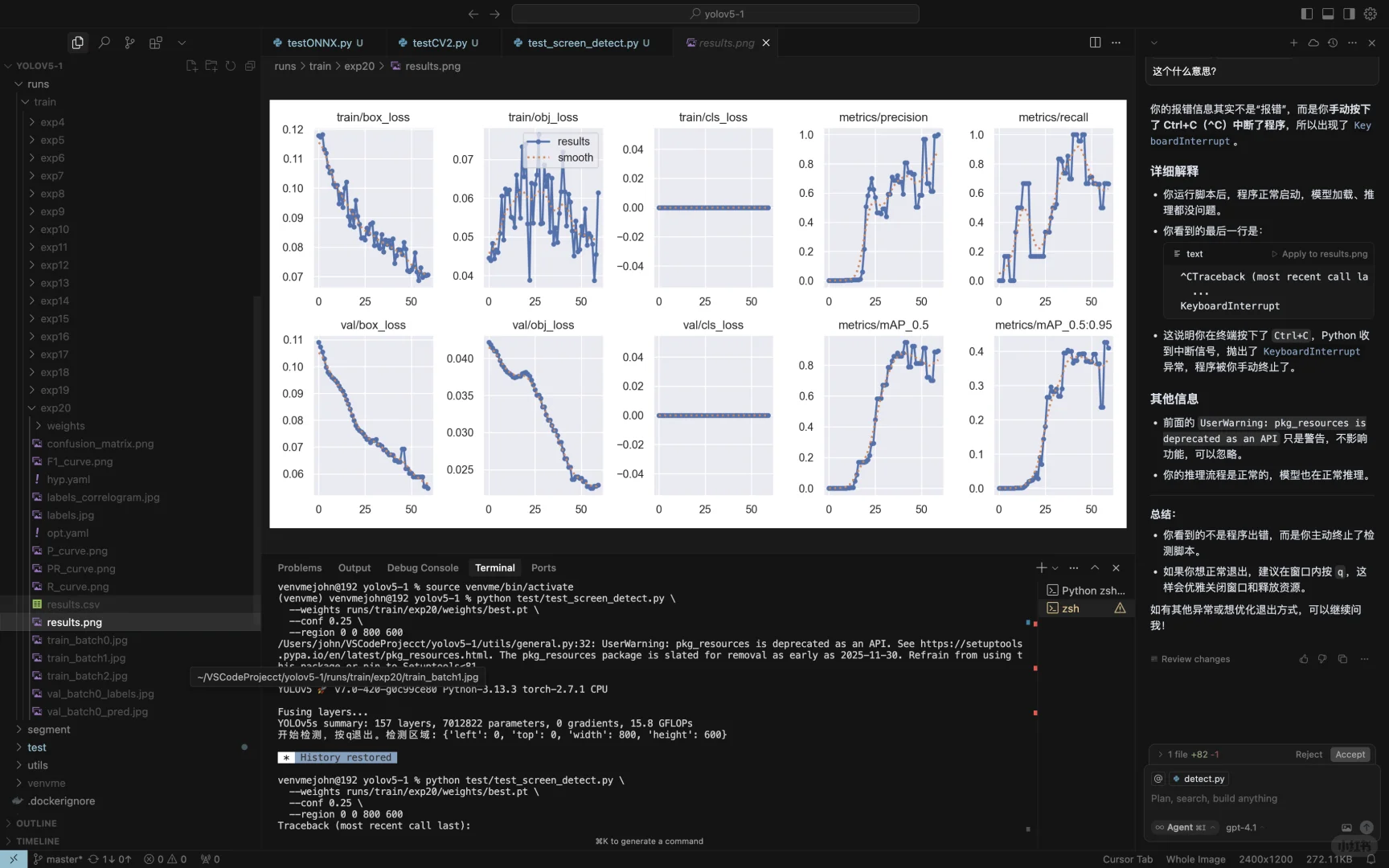Open the Extensions view

(x=155, y=42)
